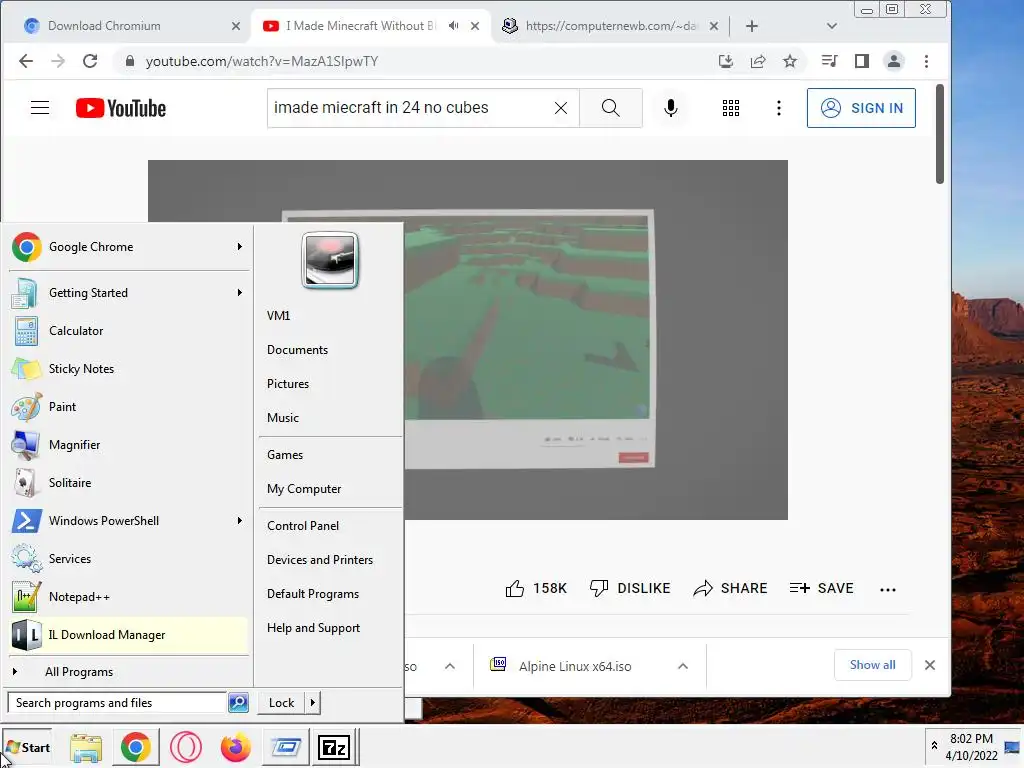Image resolution: width=1024 pixels, height=768 pixels.
Task: Search with voice microphone icon
Action: pyautogui.click(x=671, y=108)
